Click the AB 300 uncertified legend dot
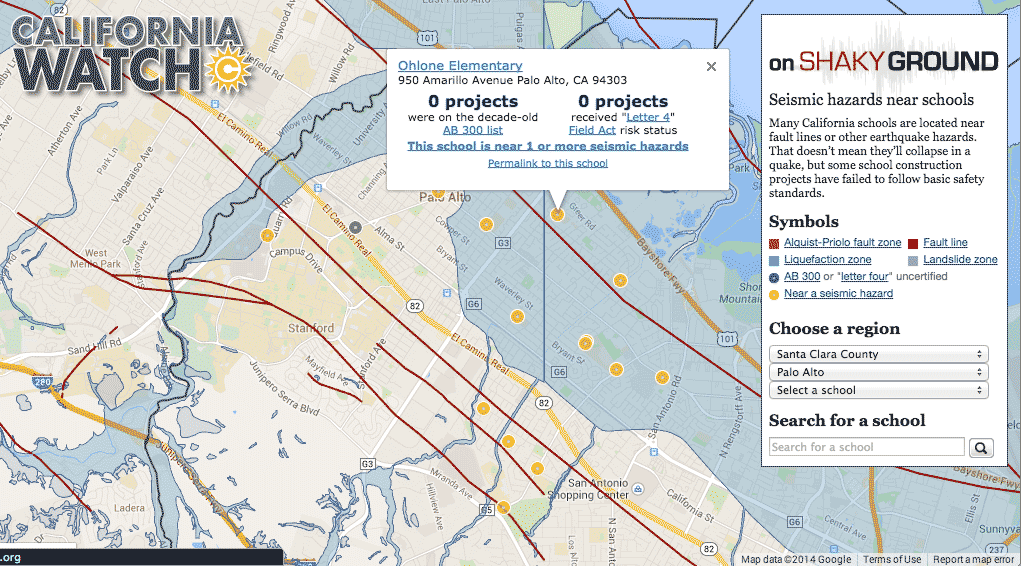The height and width of the screenshot is (566, 1021). tap(774, 277)
